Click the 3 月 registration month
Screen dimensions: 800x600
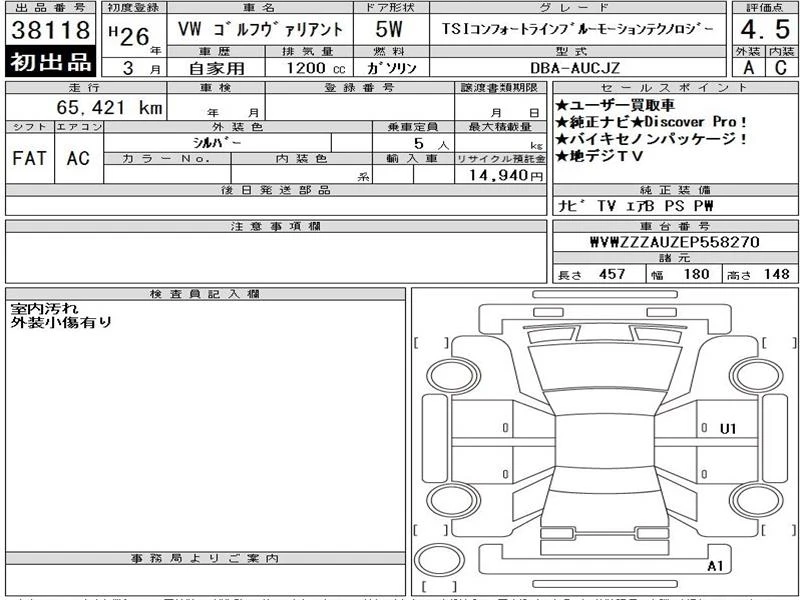tap(141, 68)
